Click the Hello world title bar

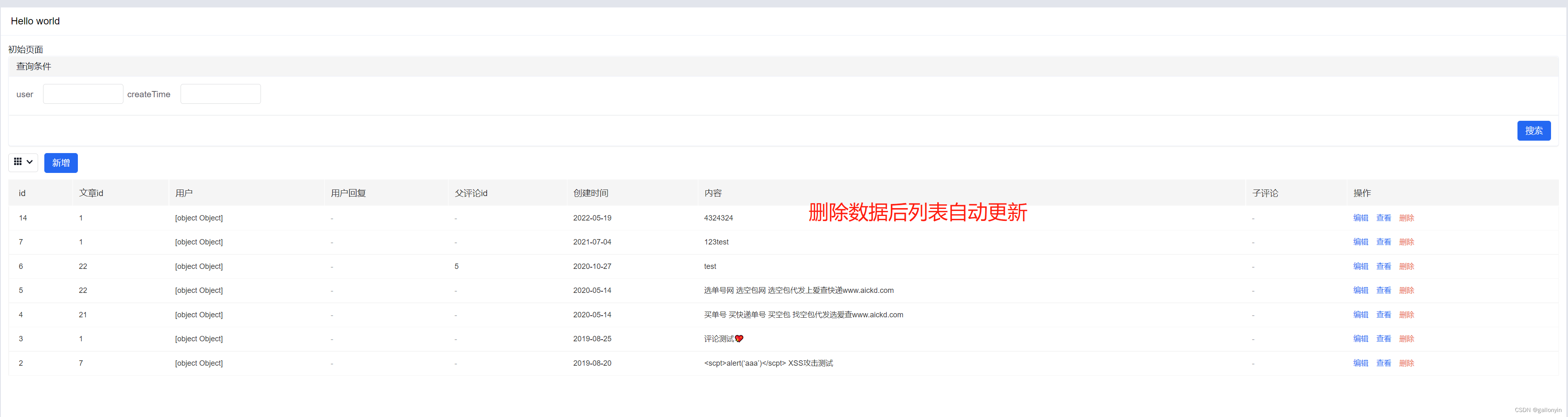[x=35, y=21]
